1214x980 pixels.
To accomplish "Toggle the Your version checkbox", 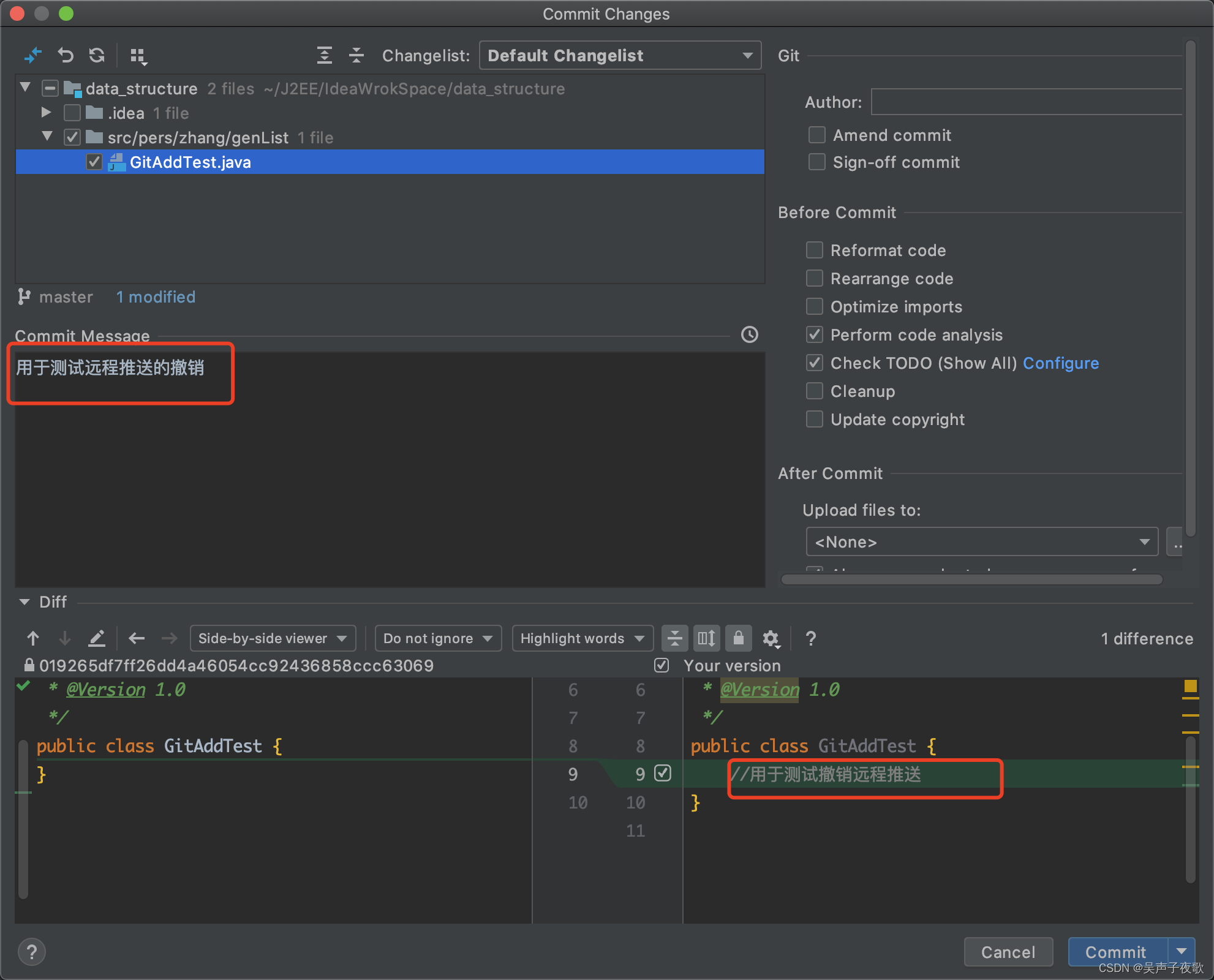I will pos(662,665).
